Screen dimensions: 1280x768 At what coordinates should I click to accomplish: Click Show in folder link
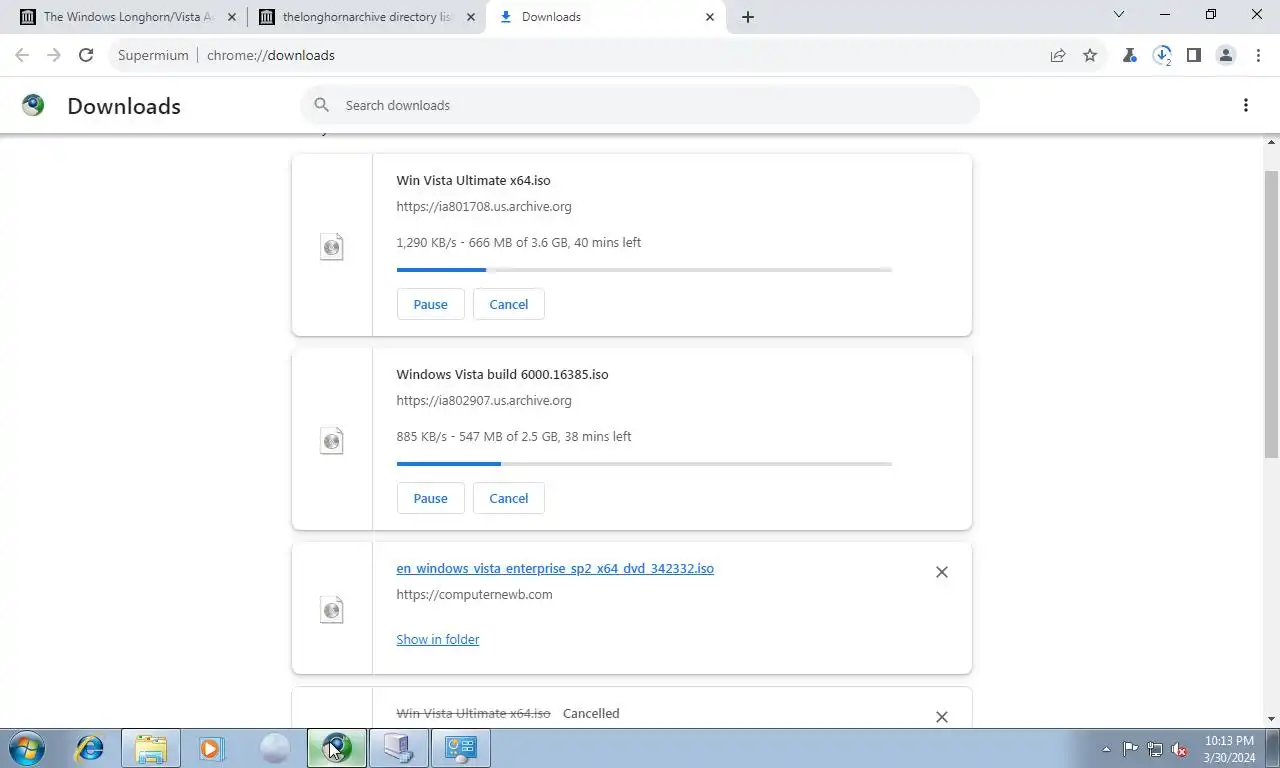[438, 639]
